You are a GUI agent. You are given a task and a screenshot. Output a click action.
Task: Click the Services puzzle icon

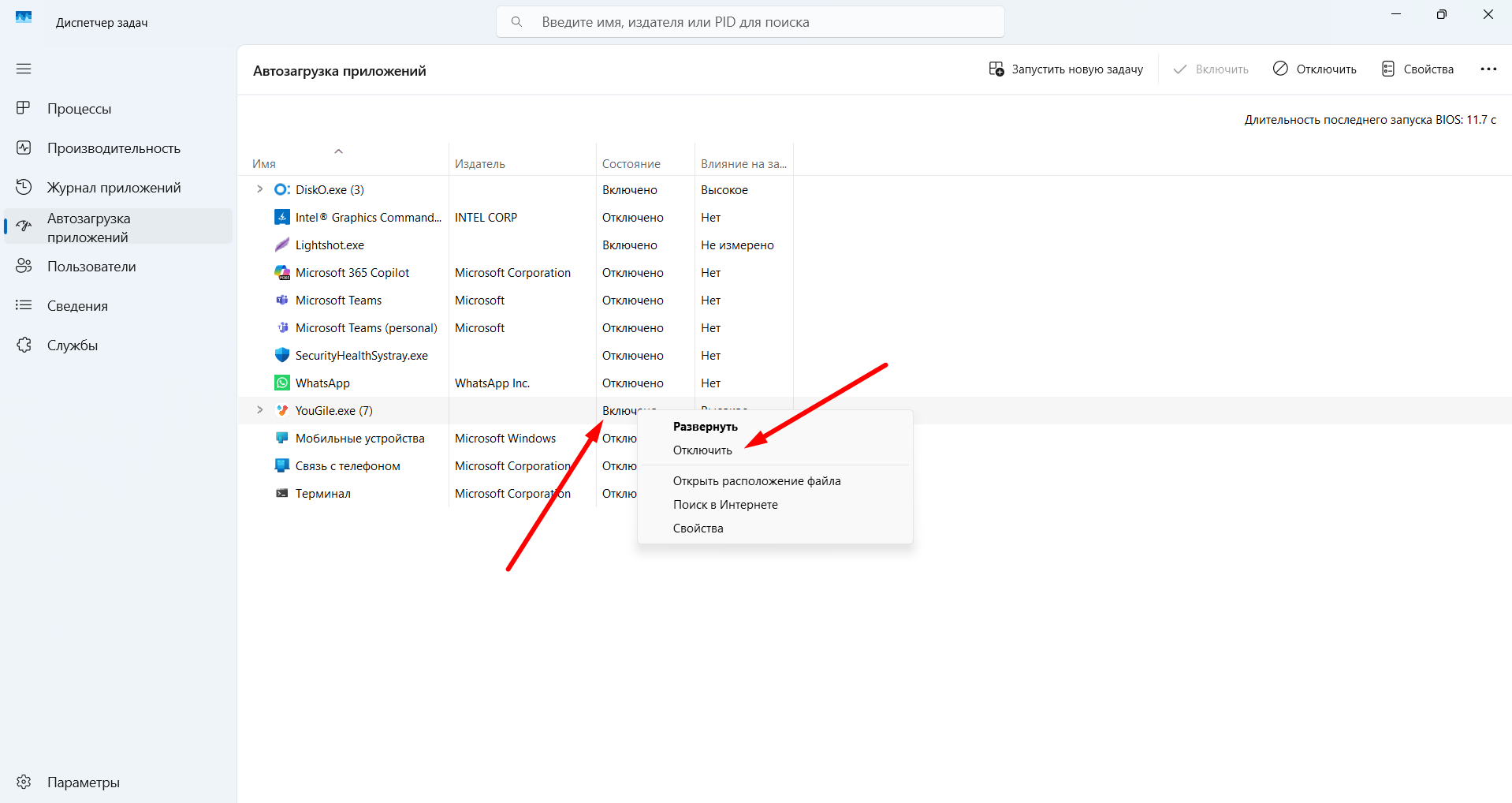pos(24,345)
